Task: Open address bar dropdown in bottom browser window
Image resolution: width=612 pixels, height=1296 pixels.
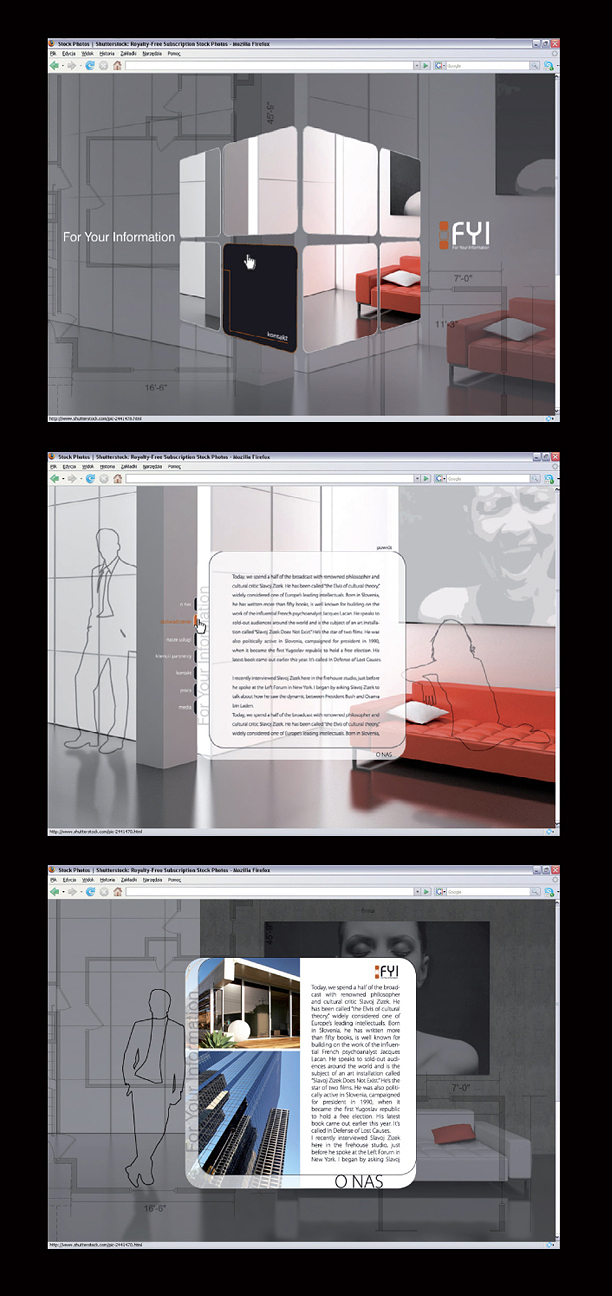Action: coord(416,891)
